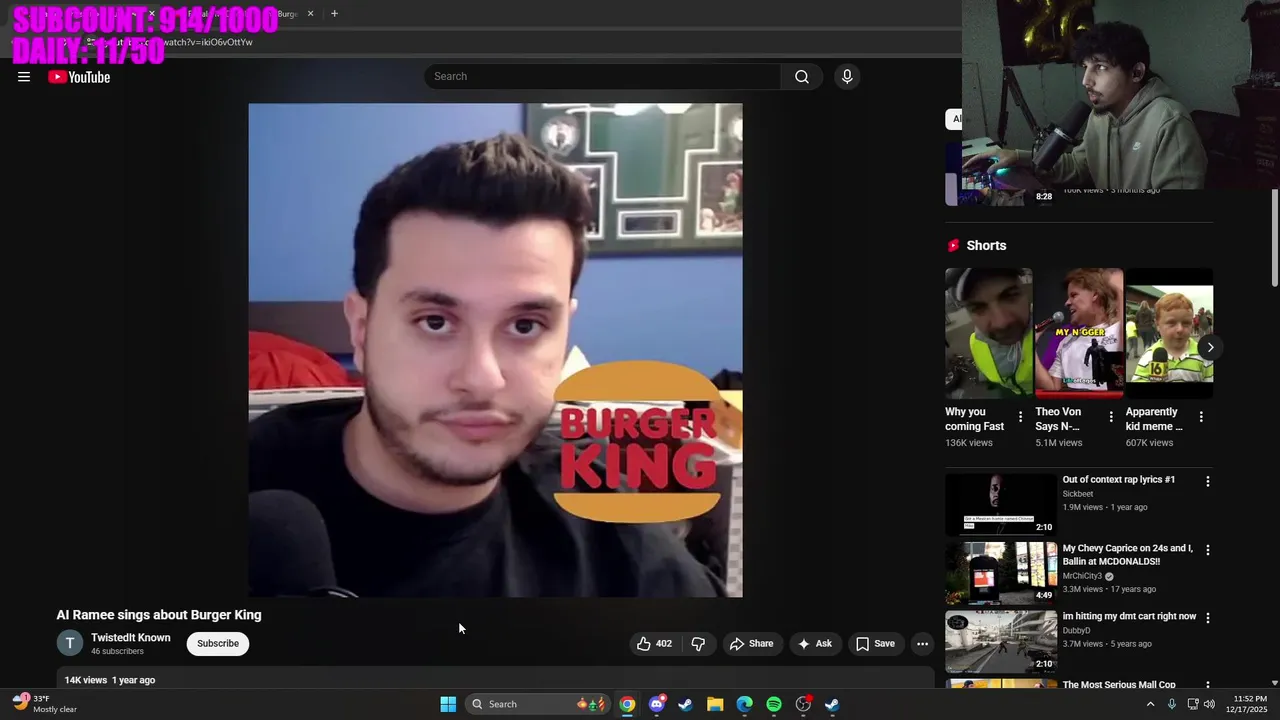The height and width of the screenshot is (720, 1280).
Task: Open Chrome from the taskbar
Action: (627, 704)
